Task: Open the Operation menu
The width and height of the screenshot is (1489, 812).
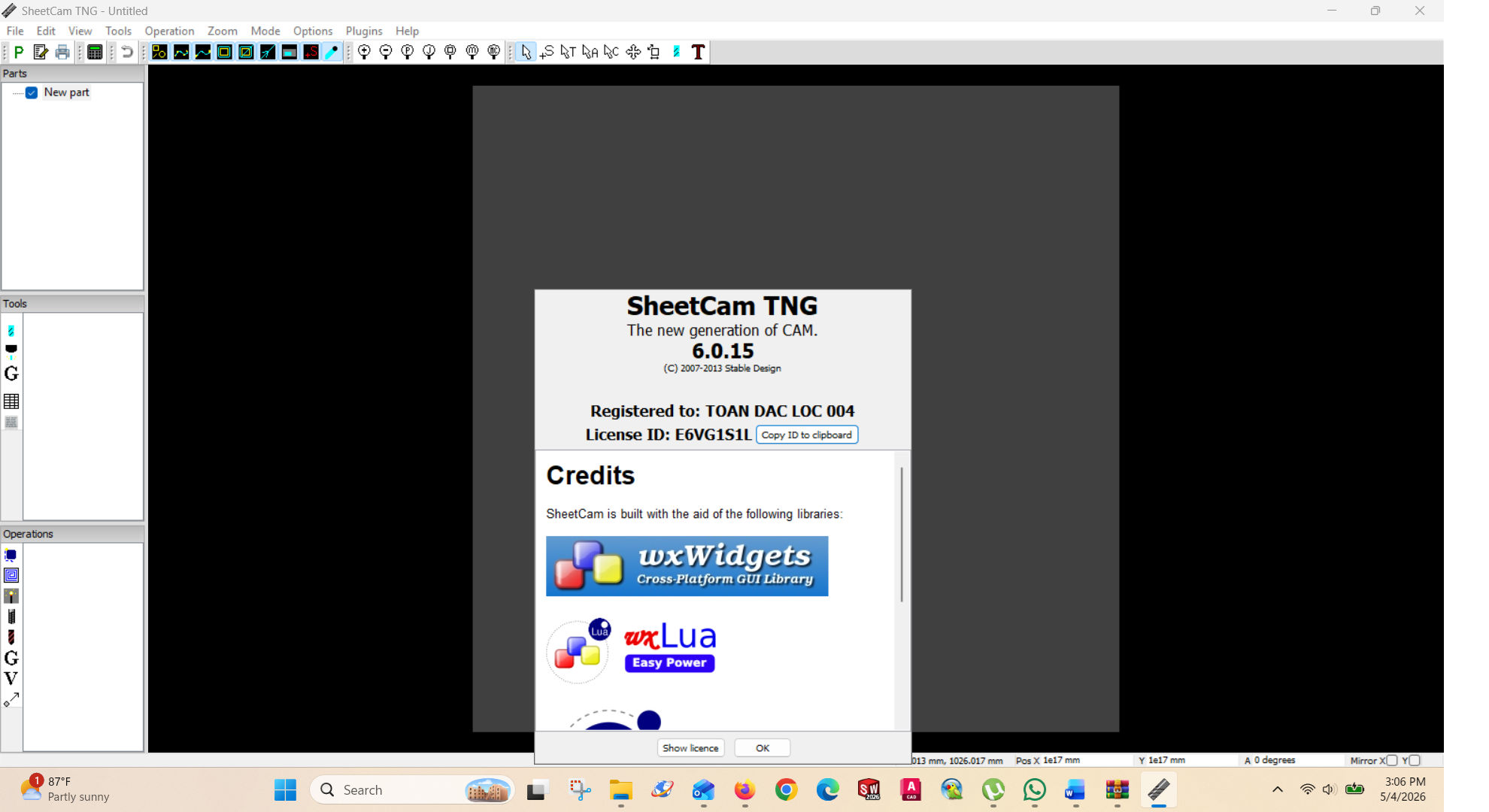Action: (169, 31)
